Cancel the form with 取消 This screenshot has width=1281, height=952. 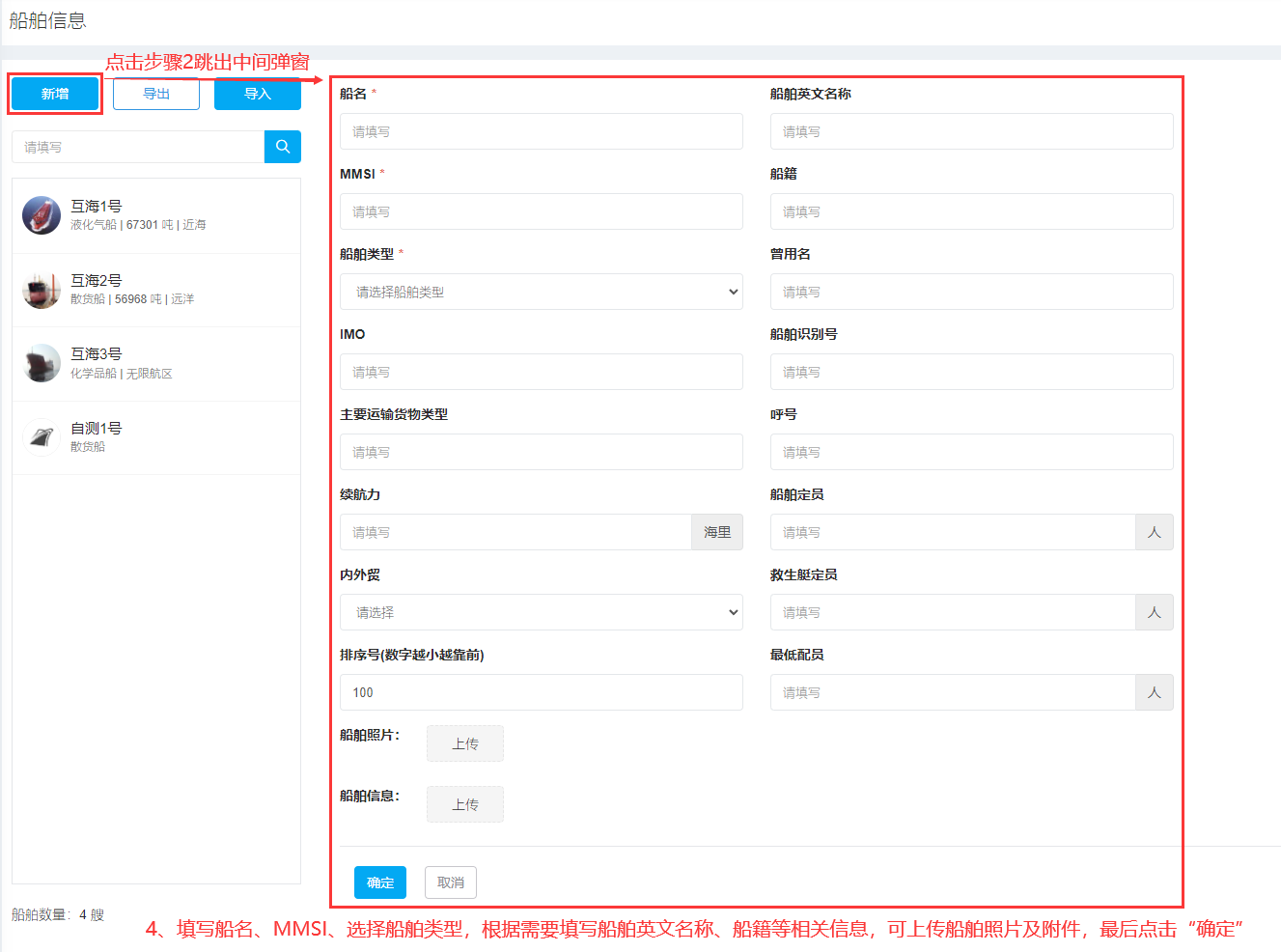(x=451, y=882)
